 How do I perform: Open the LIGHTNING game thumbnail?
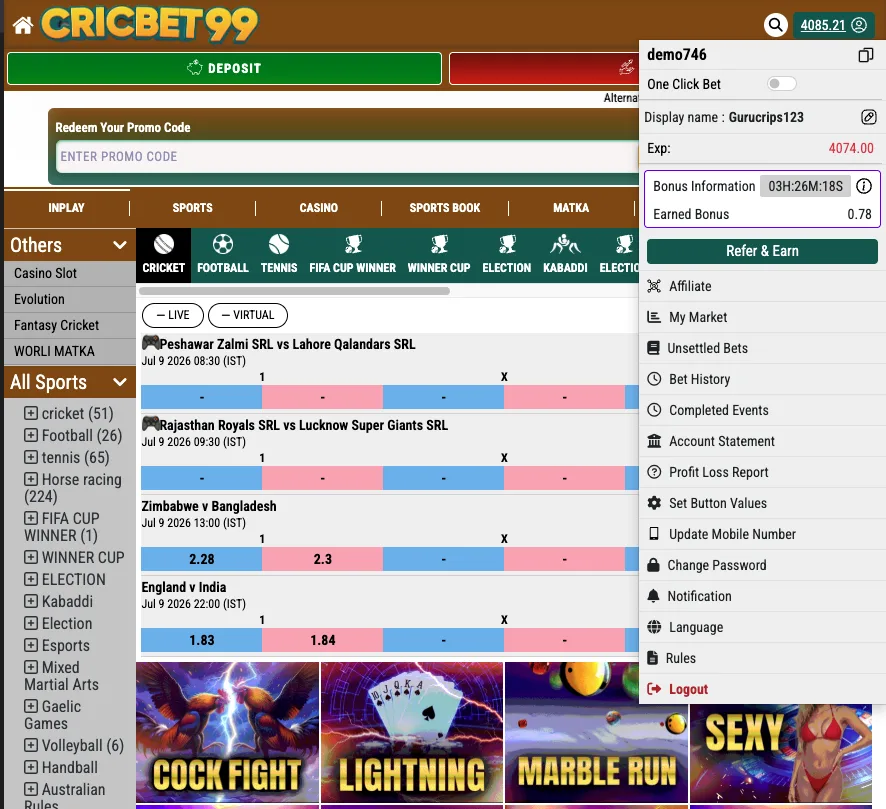point(412,732)
